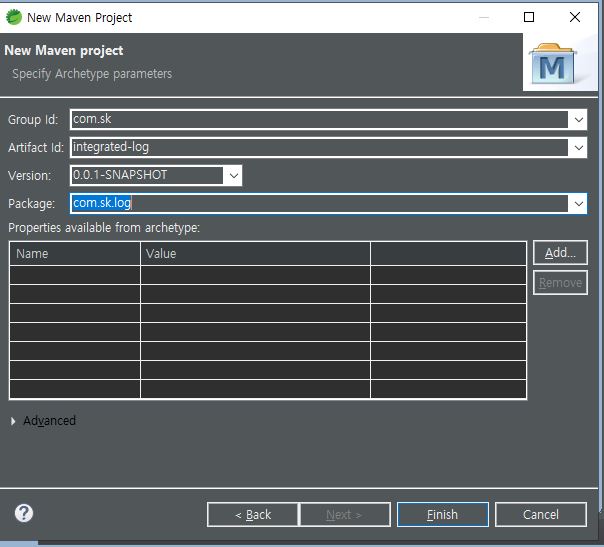Open the Package dropdown arrow
604x547 pixels.
tap(578, 204)
